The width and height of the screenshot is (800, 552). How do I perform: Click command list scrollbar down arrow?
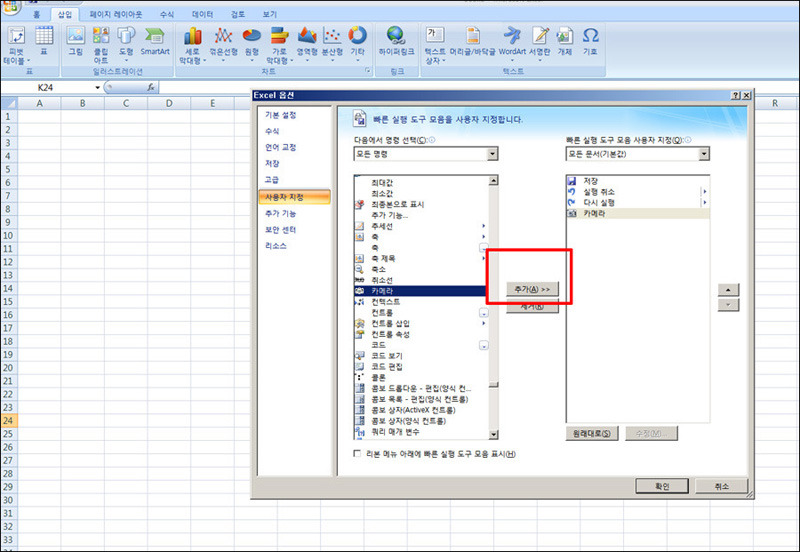[493, 434]
